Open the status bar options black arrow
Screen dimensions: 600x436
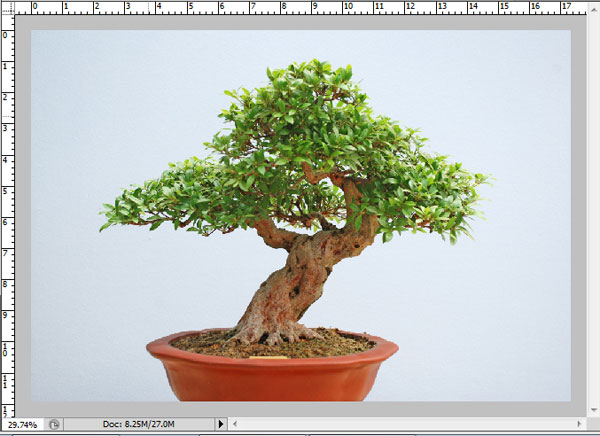tap(221, 424)
